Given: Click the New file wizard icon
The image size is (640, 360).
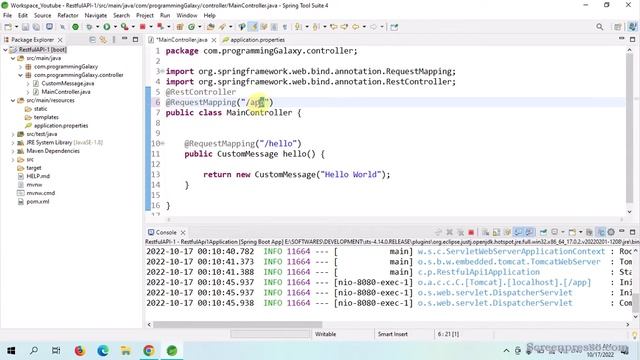Looking at the screenshot, I should tap(8, 27).
